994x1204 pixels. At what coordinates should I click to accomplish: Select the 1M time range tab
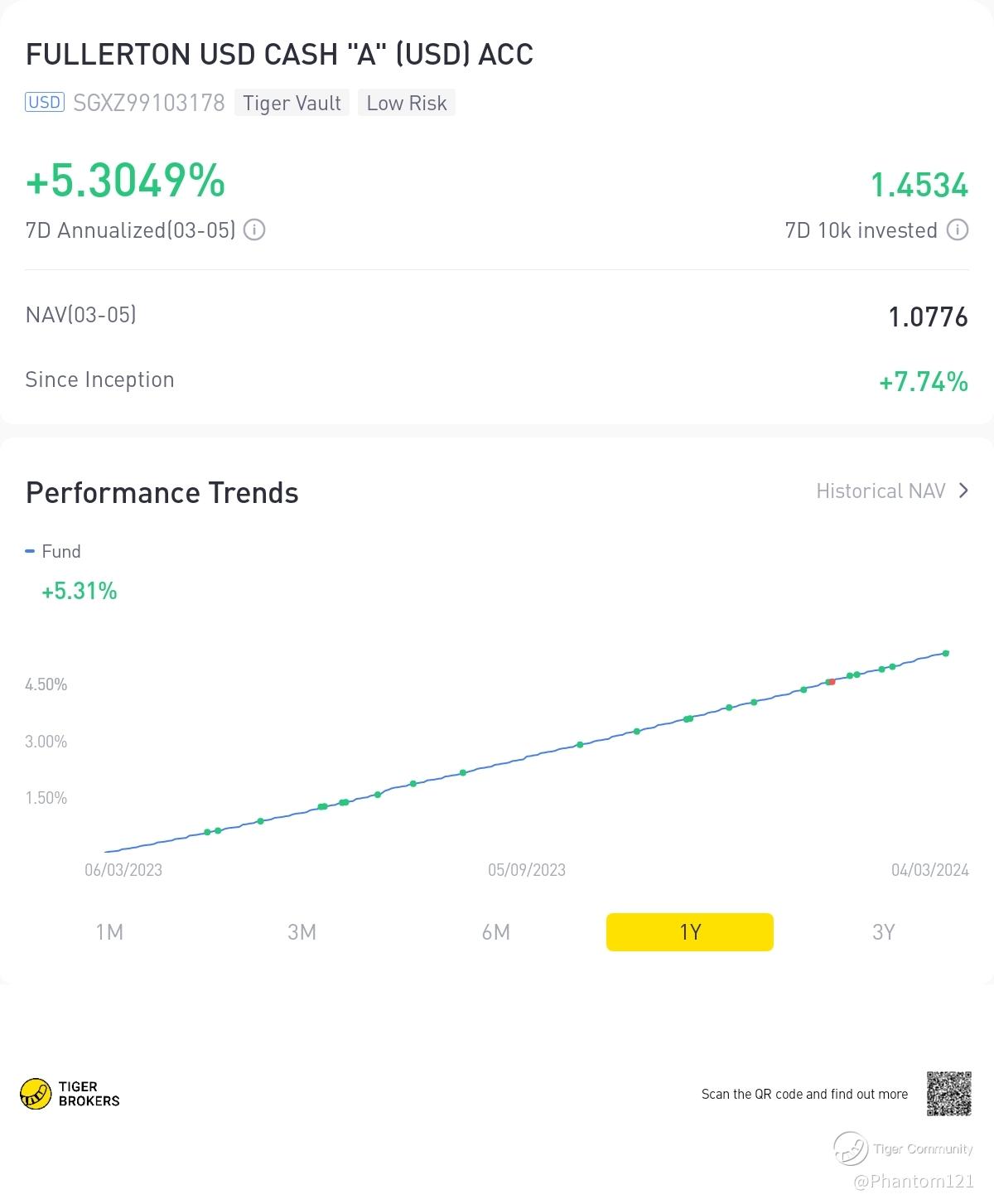[109, 932]
